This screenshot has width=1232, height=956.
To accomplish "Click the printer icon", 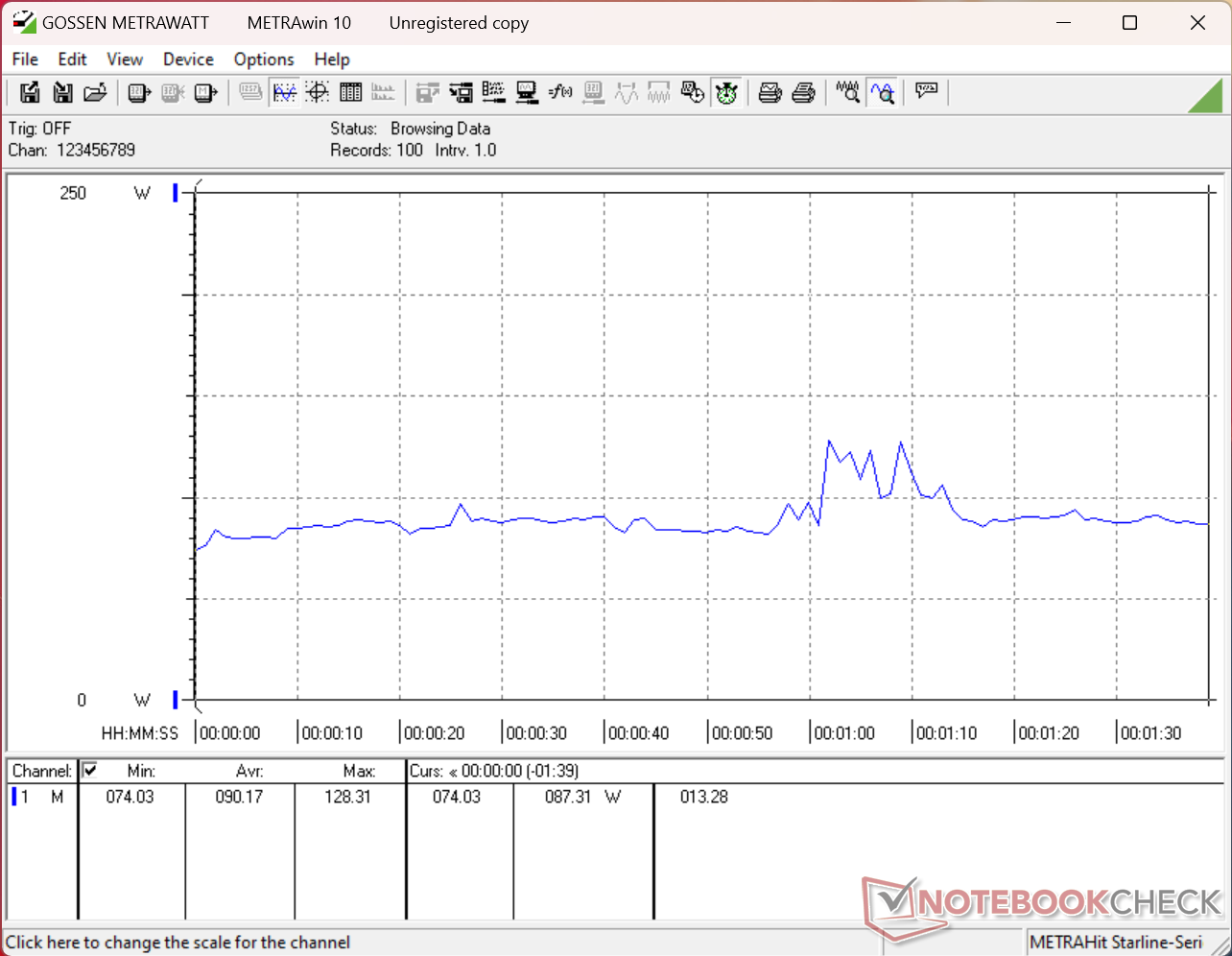I will [x=804, y=93].
